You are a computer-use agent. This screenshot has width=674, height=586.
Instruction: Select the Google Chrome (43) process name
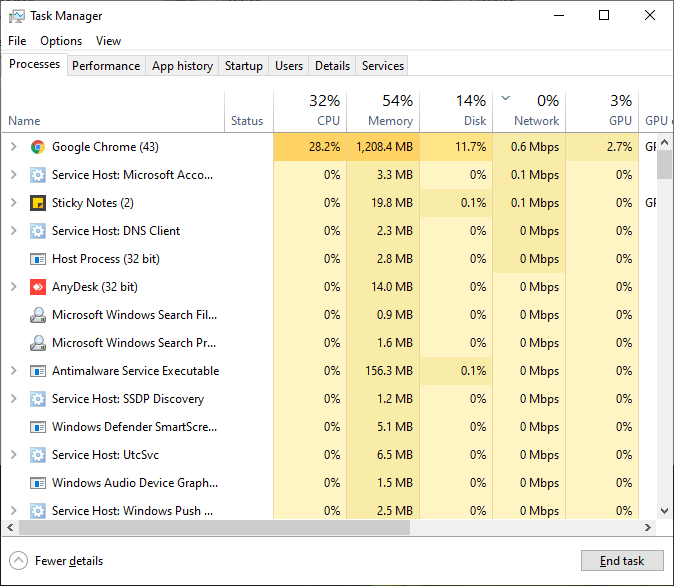(x=105, y=147)
